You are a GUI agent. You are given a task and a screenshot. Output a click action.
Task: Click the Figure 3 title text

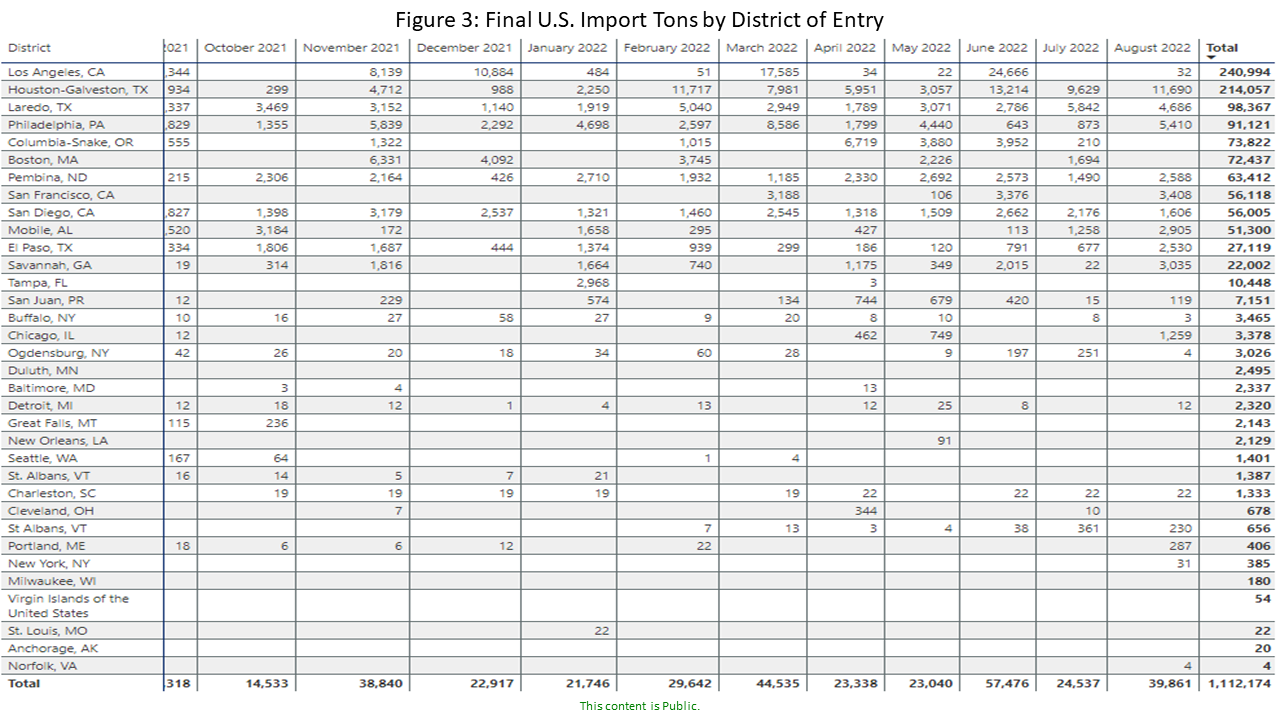(x=640, y=19)
